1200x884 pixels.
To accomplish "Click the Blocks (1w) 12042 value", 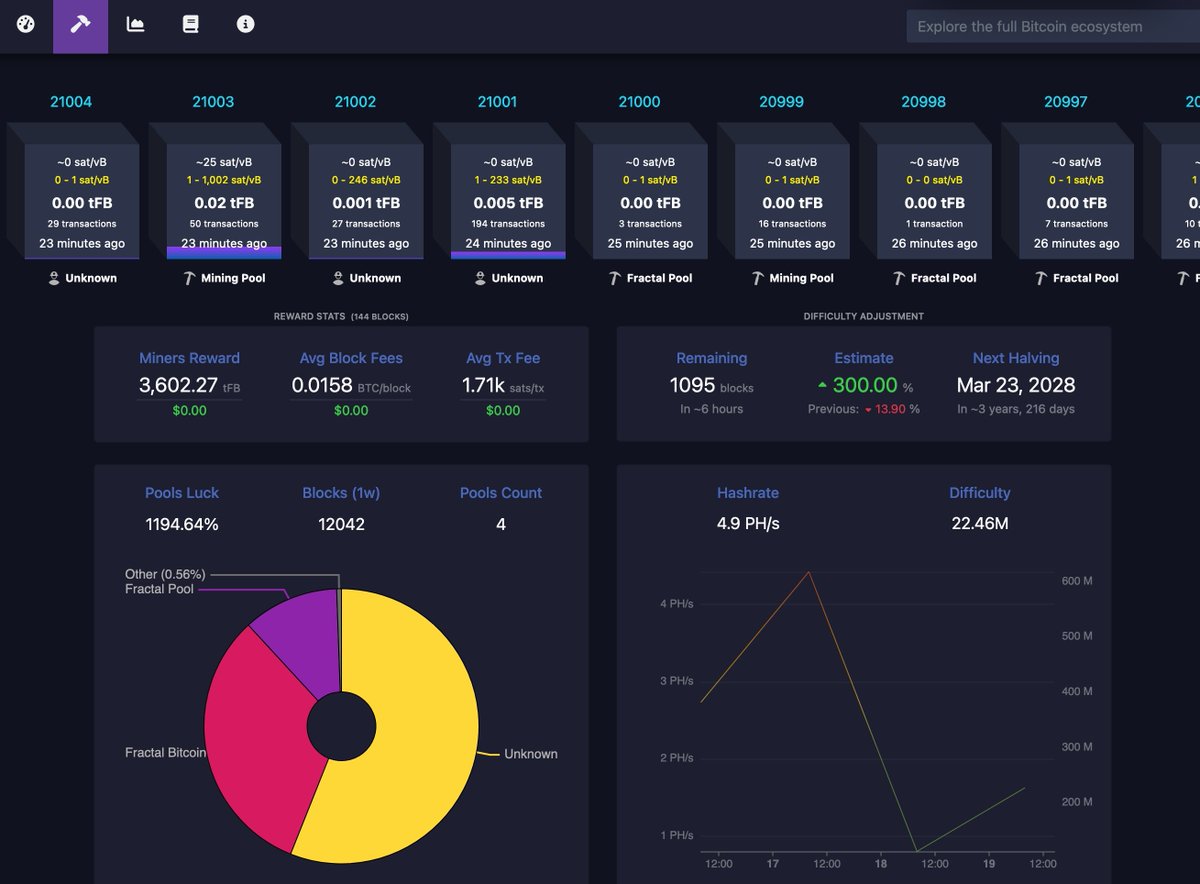I will (341, 524).
